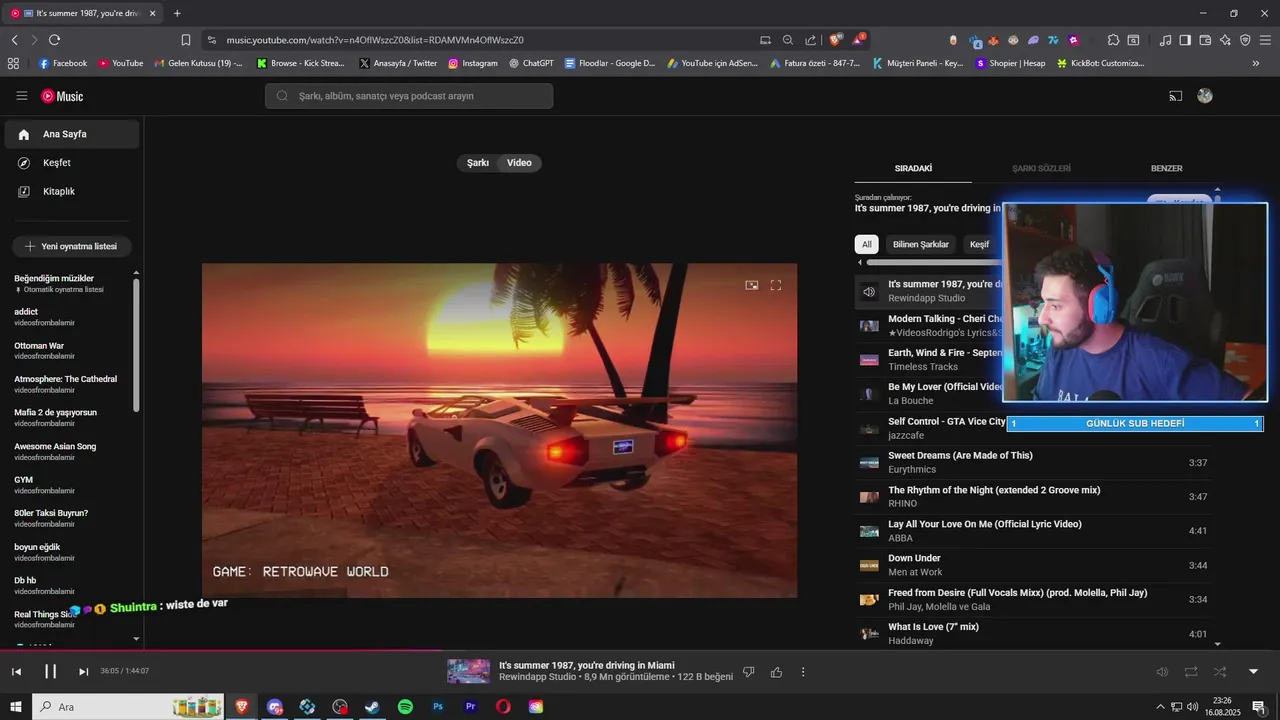Screen dimensions: 1280x720
Task: Enable picture-in-picture mini player on video
Action: (x=752, y=285)
